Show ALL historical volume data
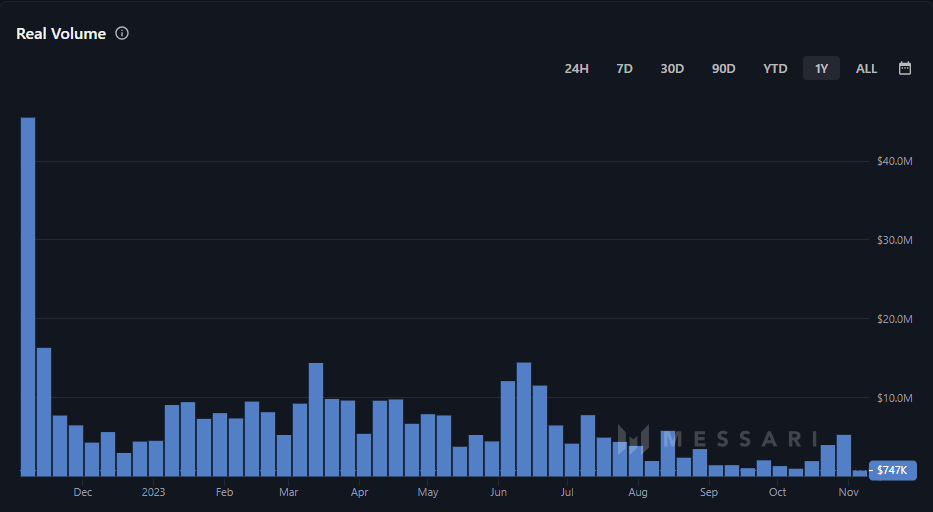 [x=866, y=68]
